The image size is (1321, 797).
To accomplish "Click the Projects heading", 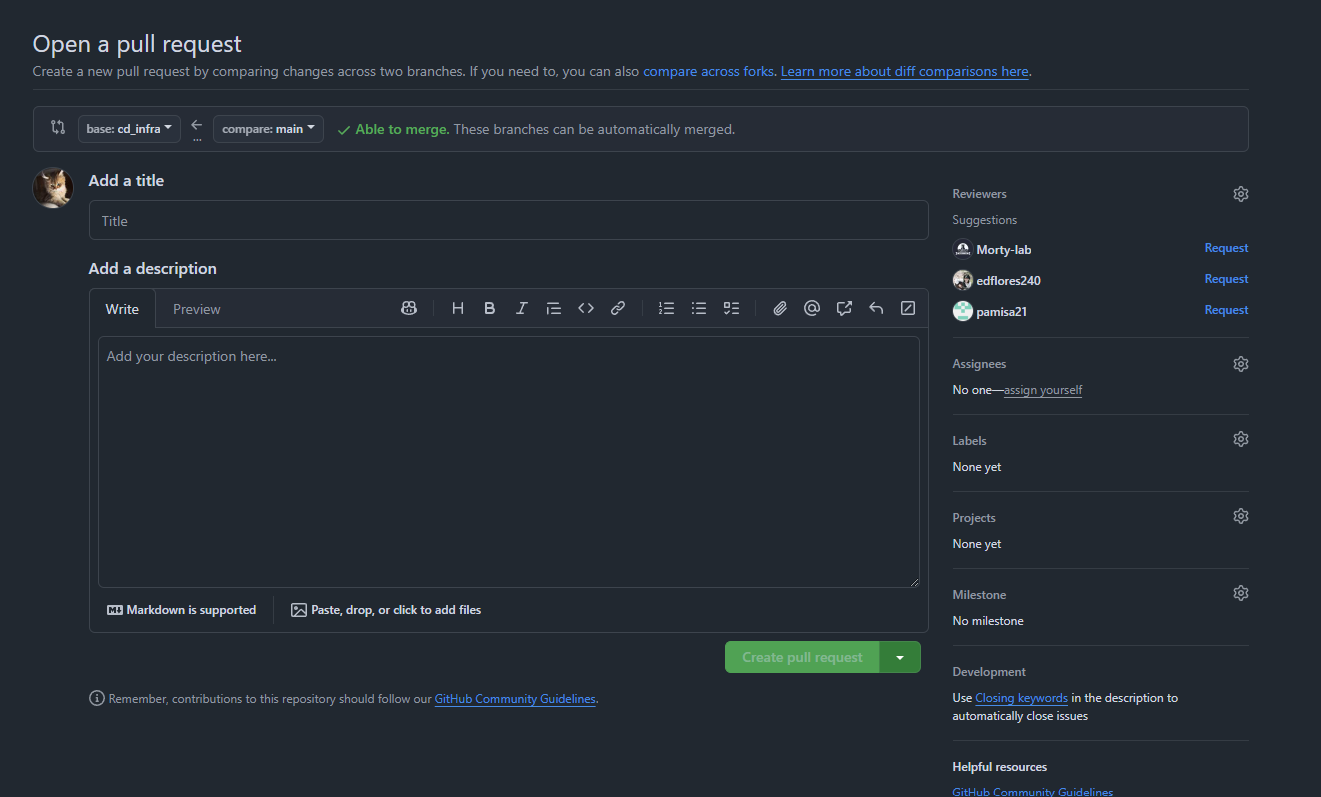I will 974,518.
